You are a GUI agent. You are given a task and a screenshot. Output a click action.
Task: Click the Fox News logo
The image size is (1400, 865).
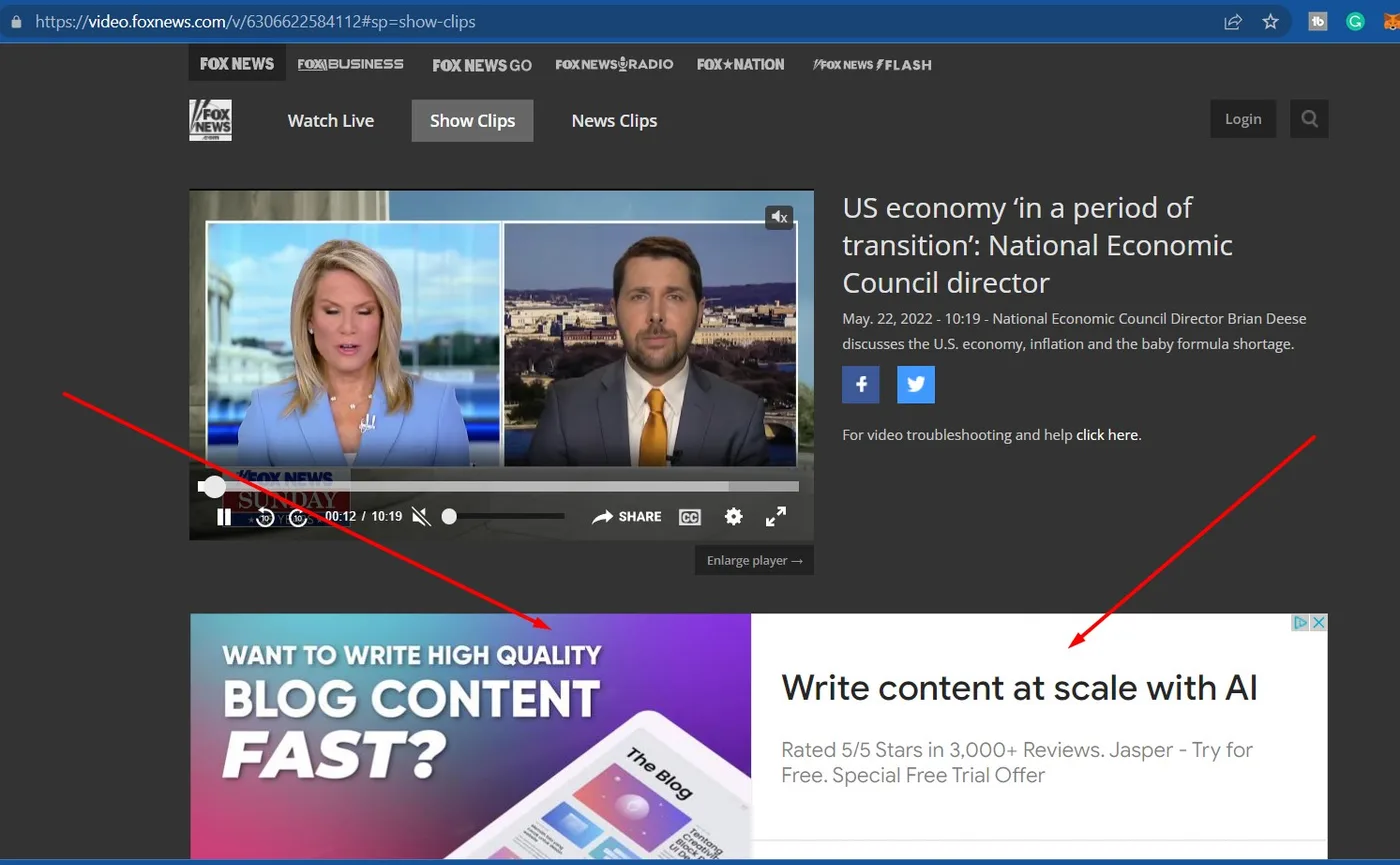(210, 120)
